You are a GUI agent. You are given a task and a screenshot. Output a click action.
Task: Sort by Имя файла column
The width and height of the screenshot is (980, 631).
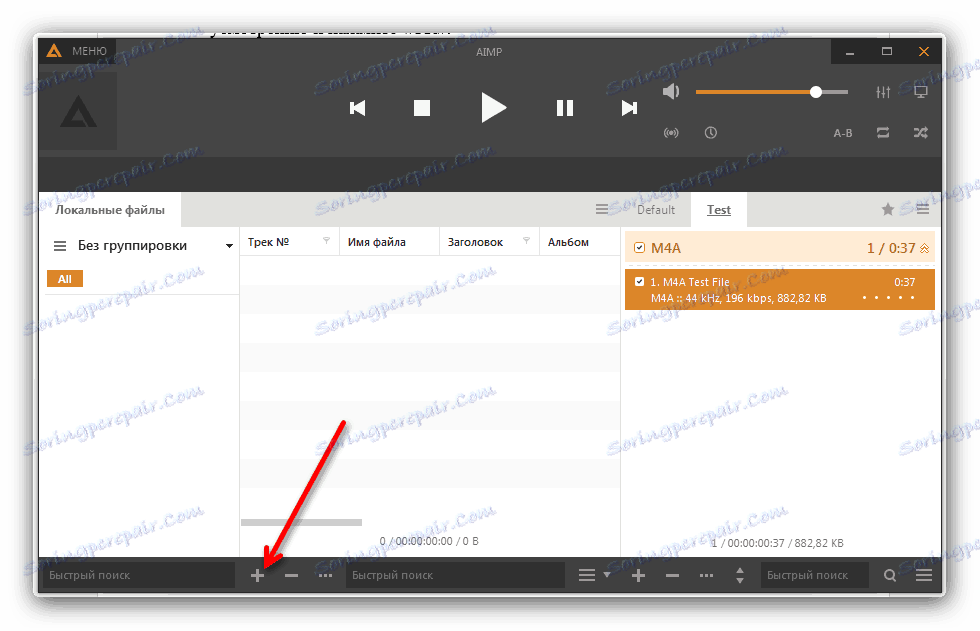tap(376, 242)
